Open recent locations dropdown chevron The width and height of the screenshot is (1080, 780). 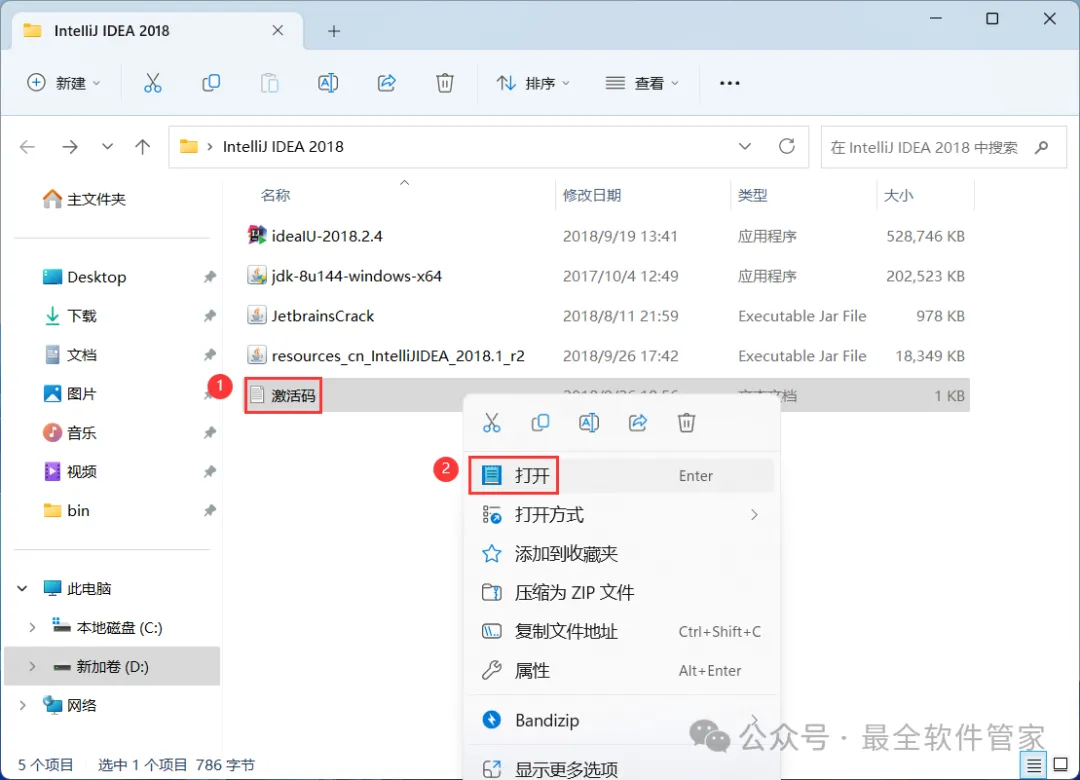107,147
